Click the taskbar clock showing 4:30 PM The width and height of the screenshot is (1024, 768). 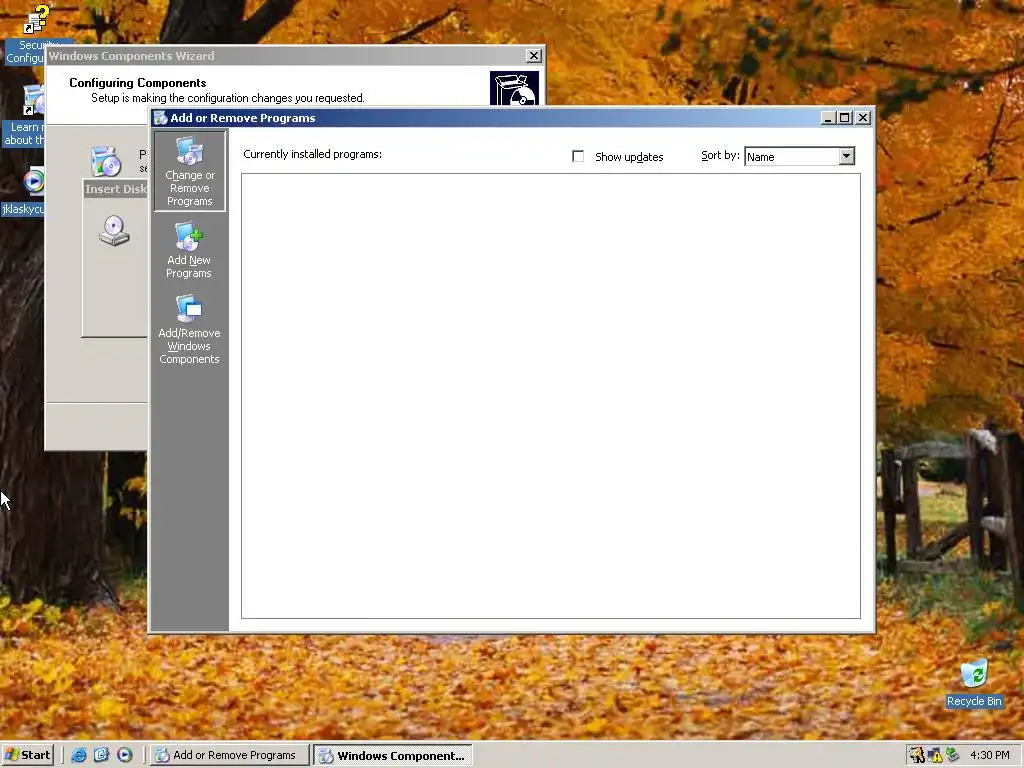989,755
